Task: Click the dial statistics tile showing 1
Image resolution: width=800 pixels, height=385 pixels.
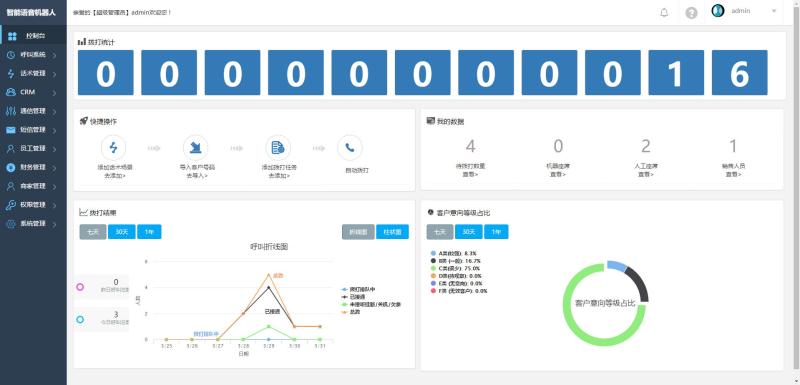Action: 676,72
